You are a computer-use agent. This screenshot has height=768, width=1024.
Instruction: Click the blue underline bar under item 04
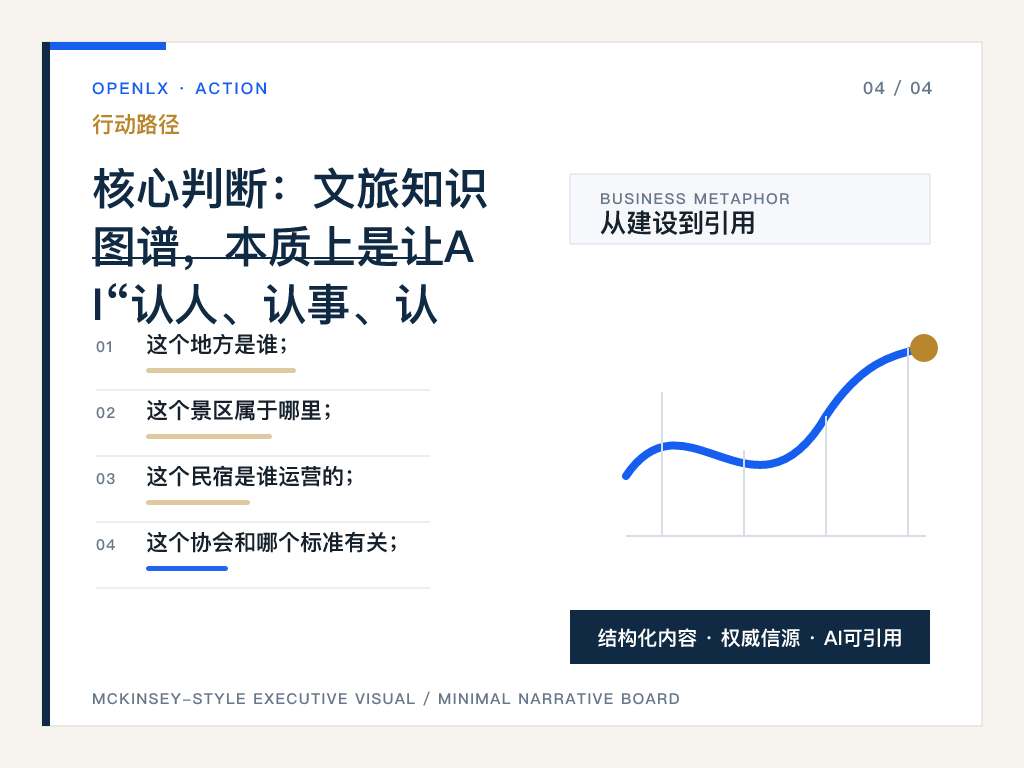pyautogui.click(x=187, y=568)
